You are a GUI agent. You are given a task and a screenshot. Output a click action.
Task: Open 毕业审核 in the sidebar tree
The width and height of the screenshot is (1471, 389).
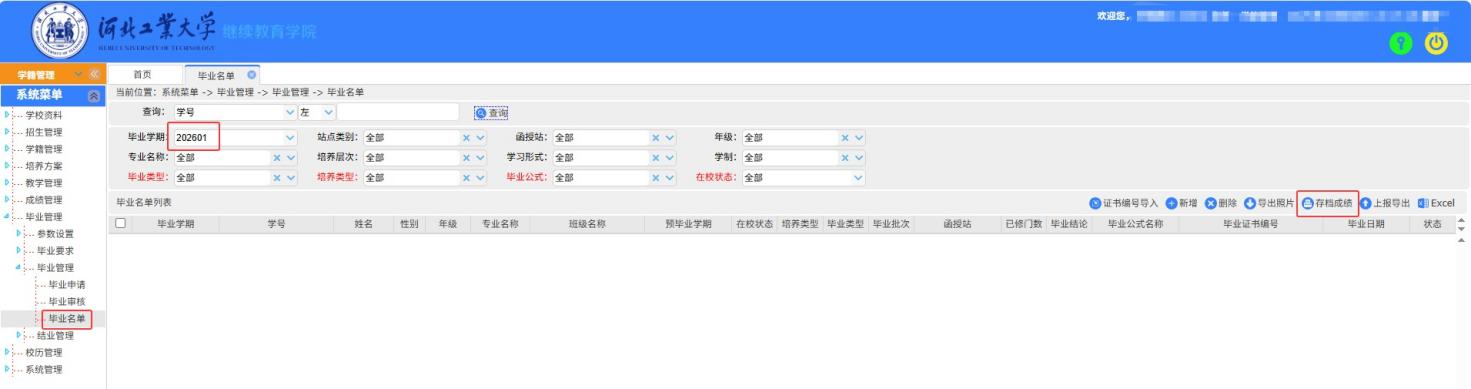click(x=67, y=302)
